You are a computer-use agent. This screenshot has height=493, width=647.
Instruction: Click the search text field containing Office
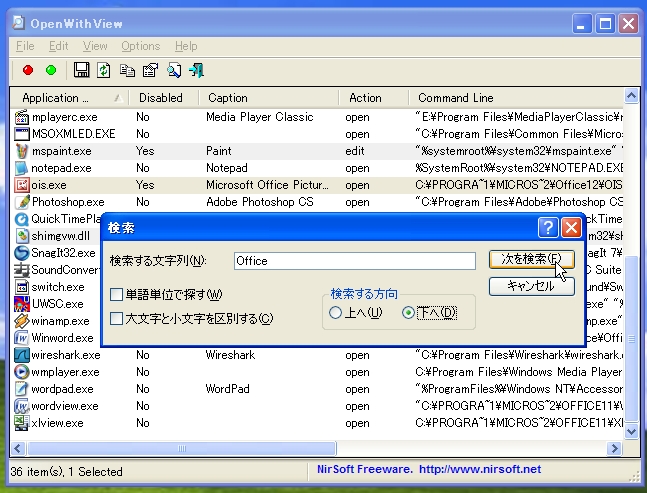(354, 261)
